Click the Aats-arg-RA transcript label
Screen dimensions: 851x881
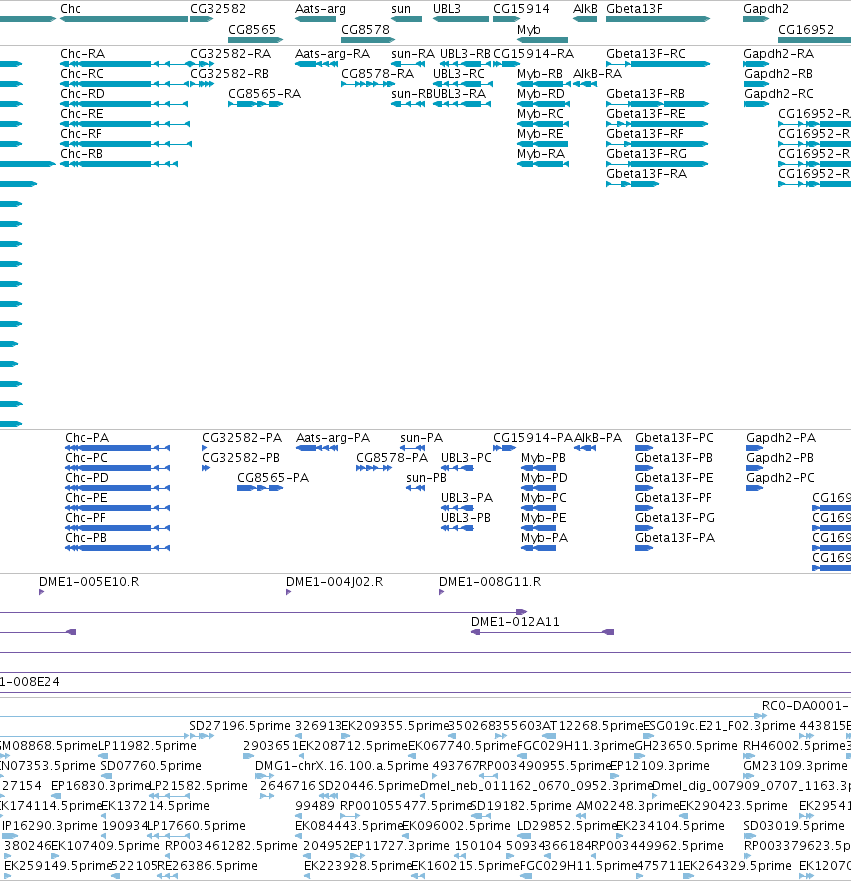coord(333,54)
